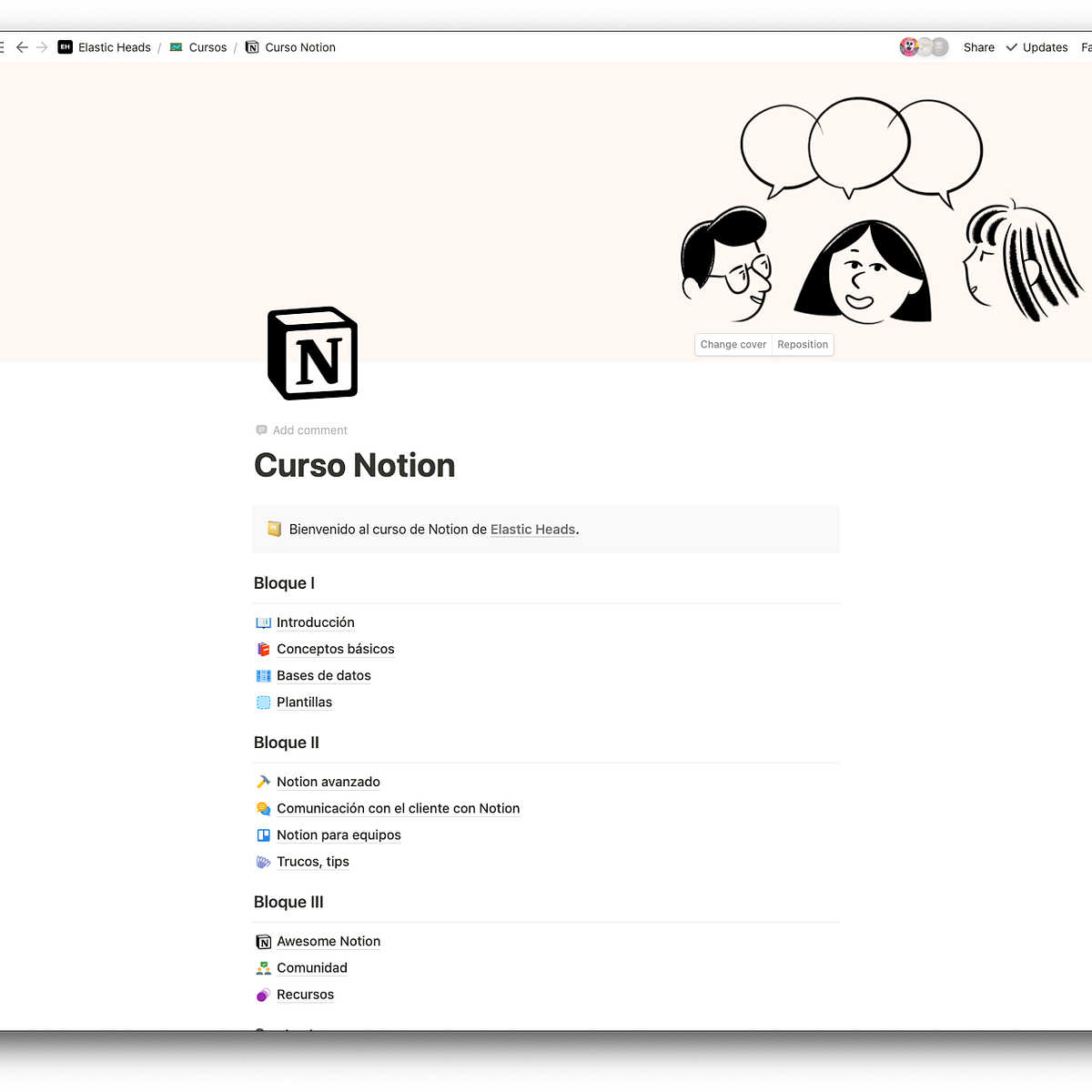The width and height of the screenshot is (1092, 1092).
Task: Select the icon beside Comunidad
Action: (263, 967)
